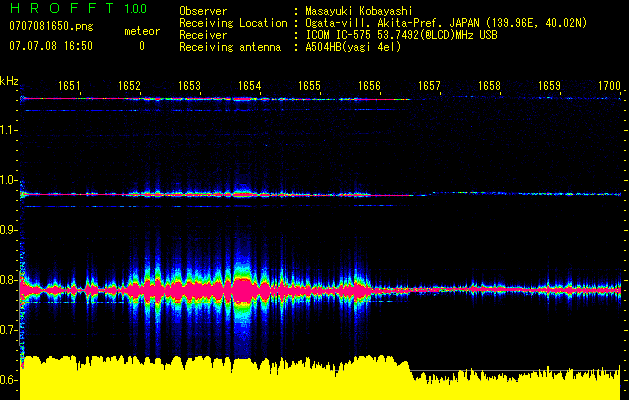Click the 1656 time axis marker
The width and height of the screenshot is (629, 400).
[369, 86]
